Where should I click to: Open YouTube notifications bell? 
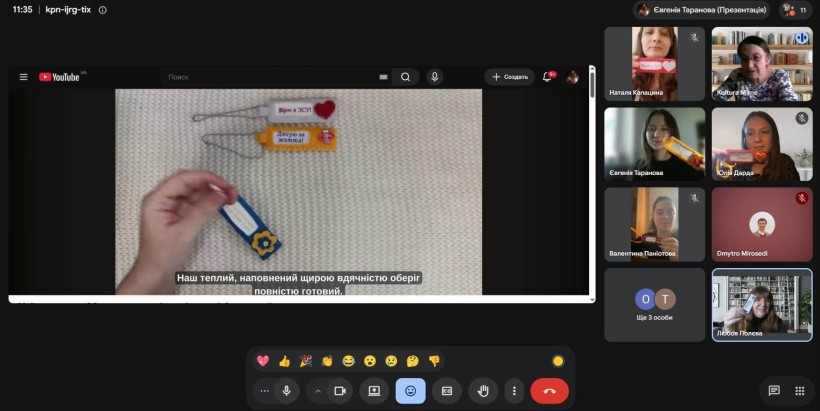[x=548, y=76]
